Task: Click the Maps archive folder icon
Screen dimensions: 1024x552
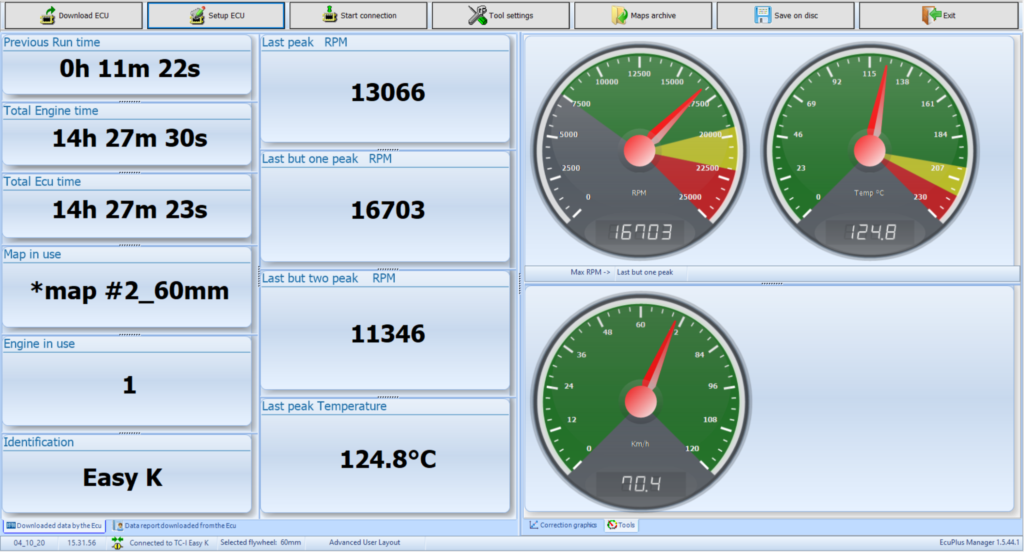Action: click(619, 15)
